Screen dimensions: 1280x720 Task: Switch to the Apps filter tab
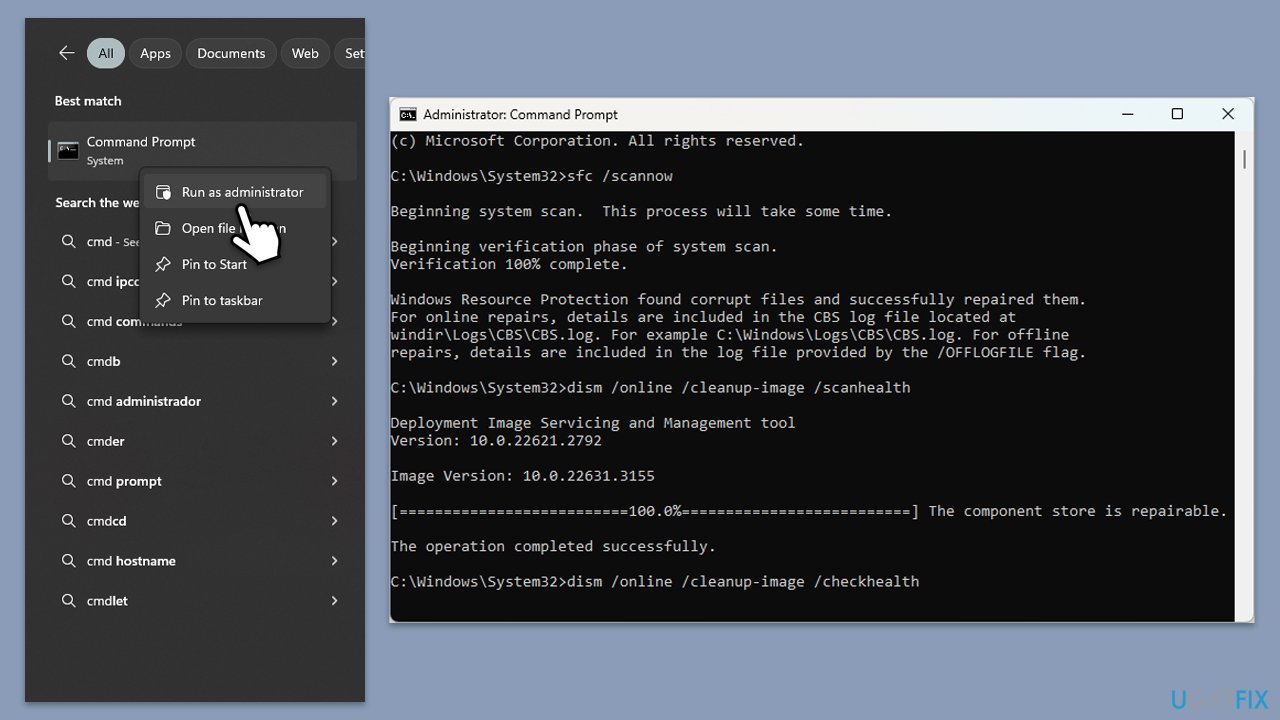[155, 53]
